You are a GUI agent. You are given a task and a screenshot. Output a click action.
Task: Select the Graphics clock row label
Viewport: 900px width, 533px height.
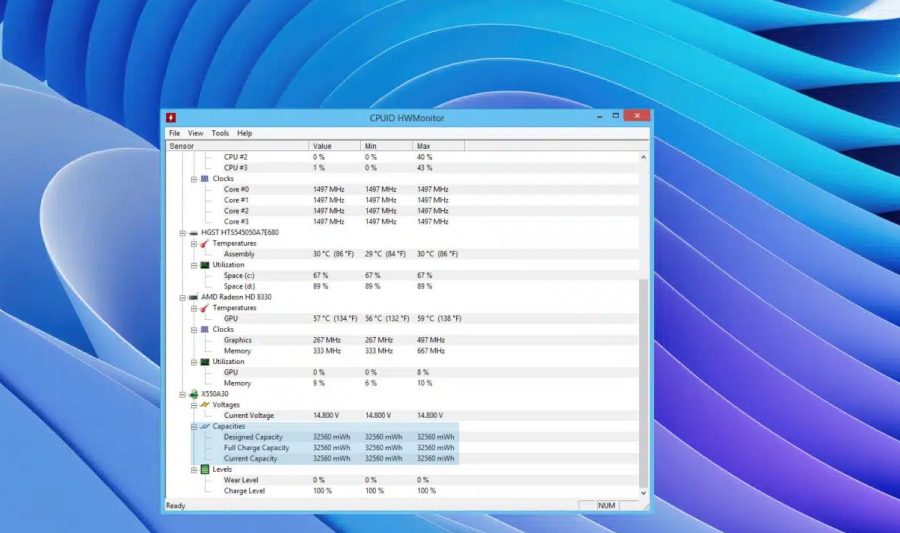click(x=238, y=340)
